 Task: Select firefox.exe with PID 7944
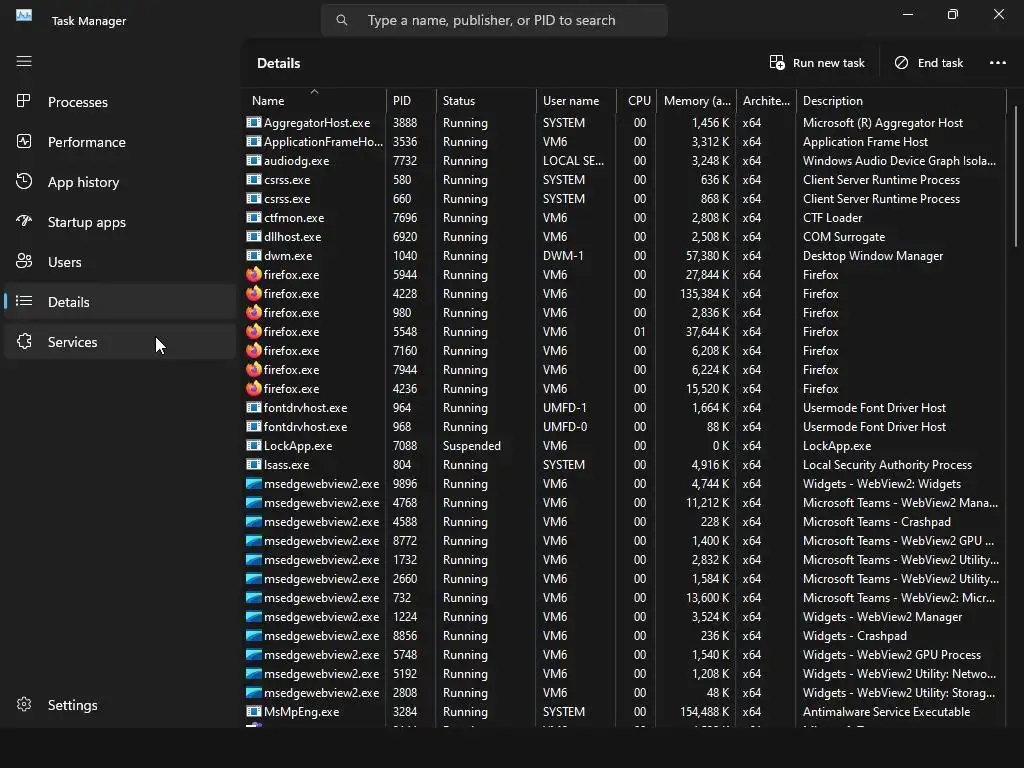pyautogui.click(x=624, y=370)
